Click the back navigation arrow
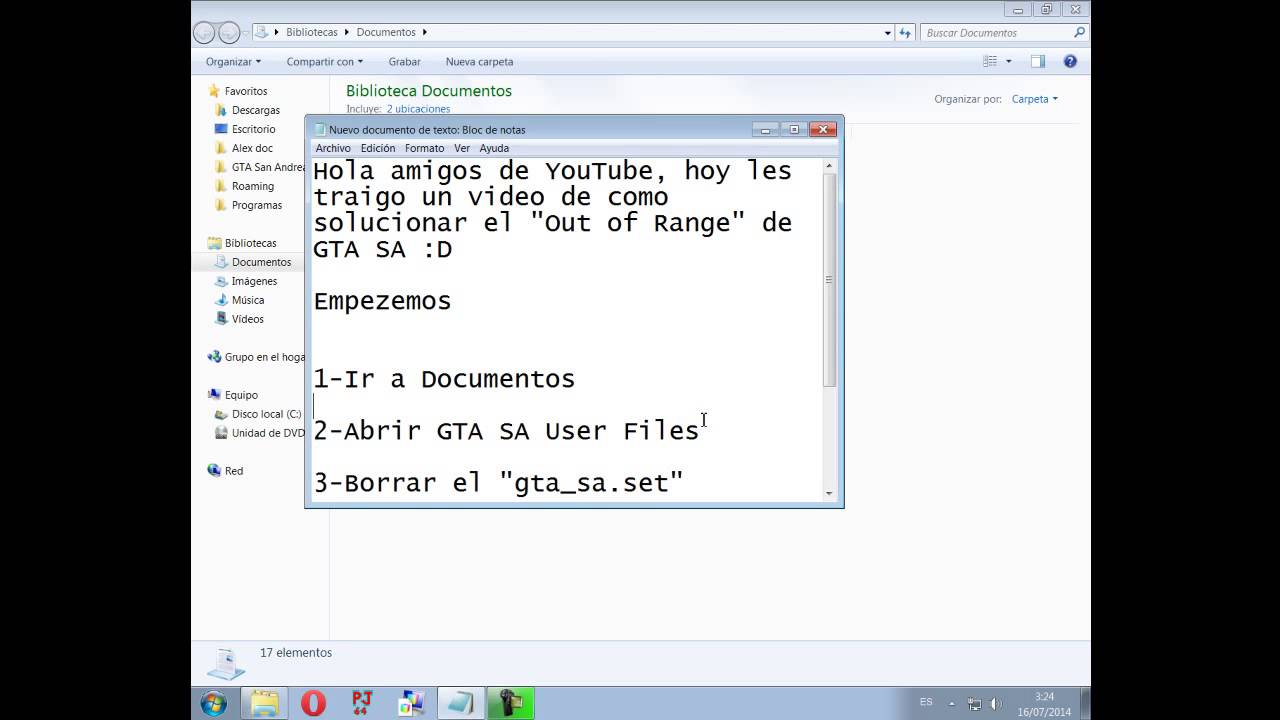1280x720 pixels. tap(205, 32)
